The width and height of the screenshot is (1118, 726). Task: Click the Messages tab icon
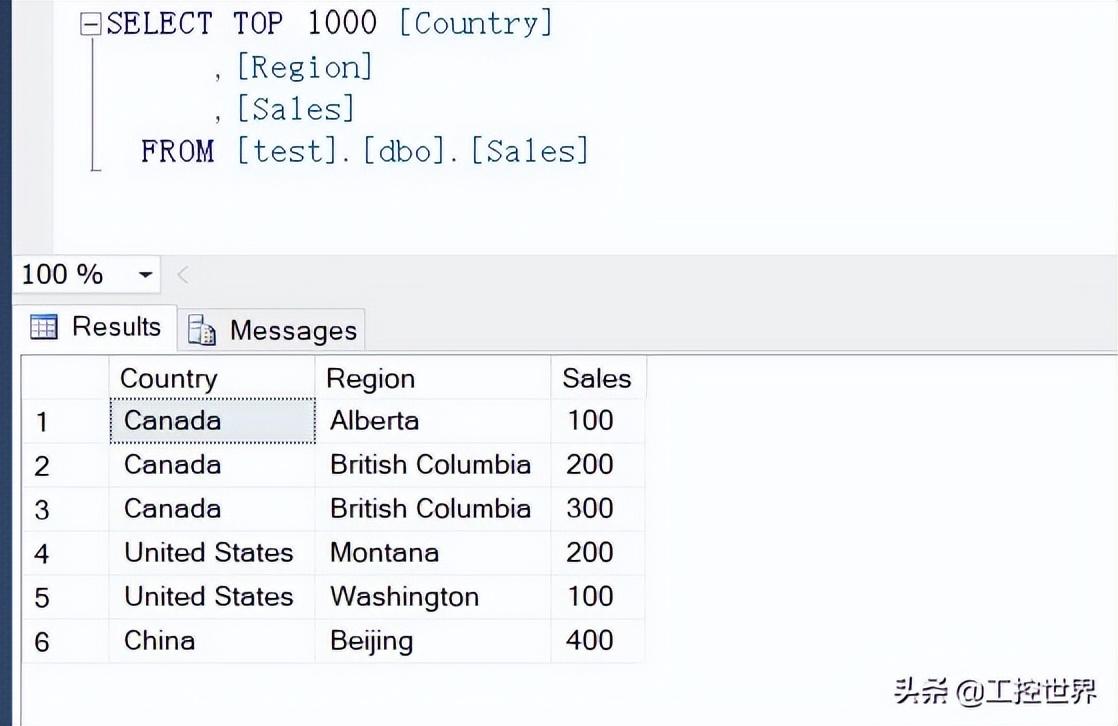click(202, 331)
